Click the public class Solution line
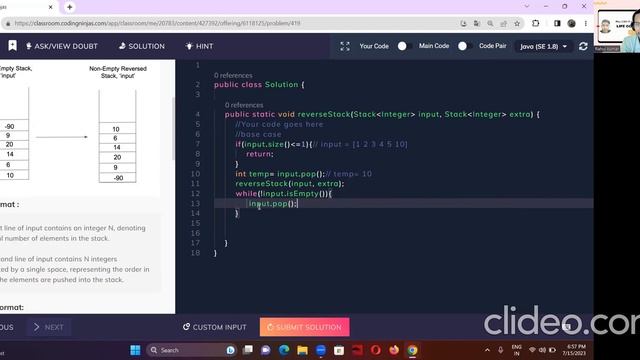Screen dimensions: 640x360 [x=259, y=84]
